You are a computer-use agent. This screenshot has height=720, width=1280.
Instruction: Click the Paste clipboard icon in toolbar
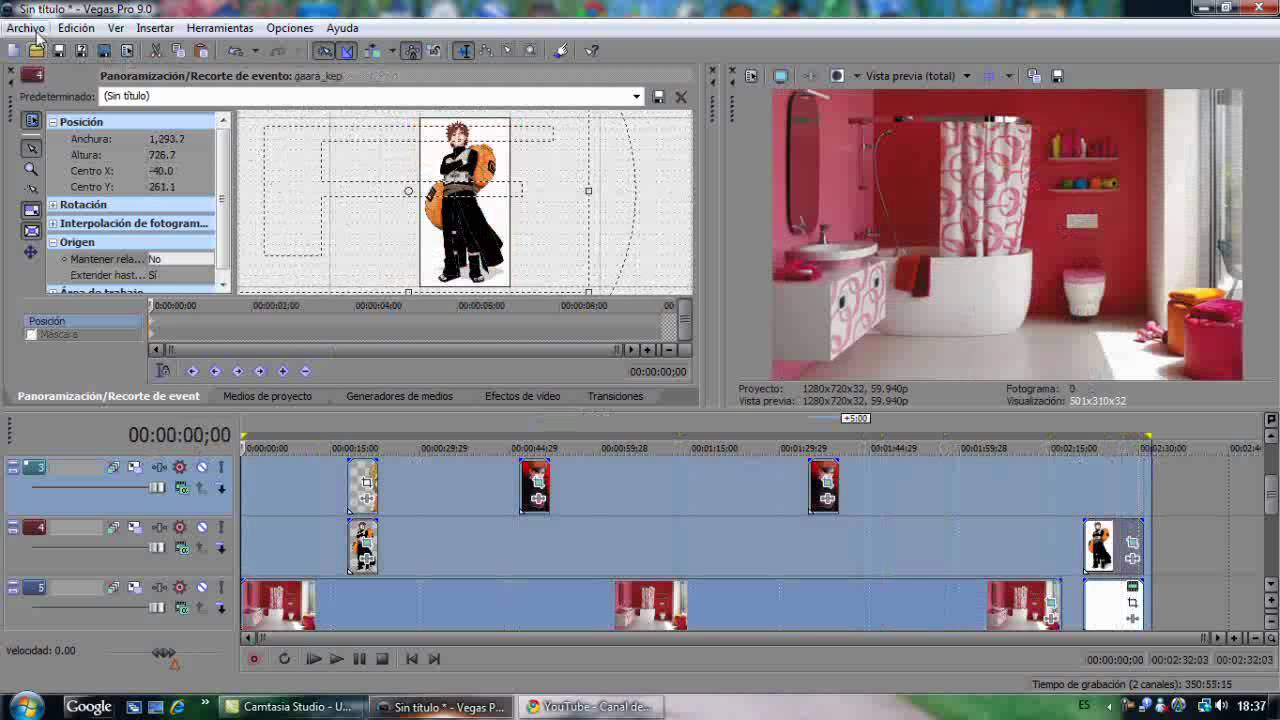click(201, 50)
